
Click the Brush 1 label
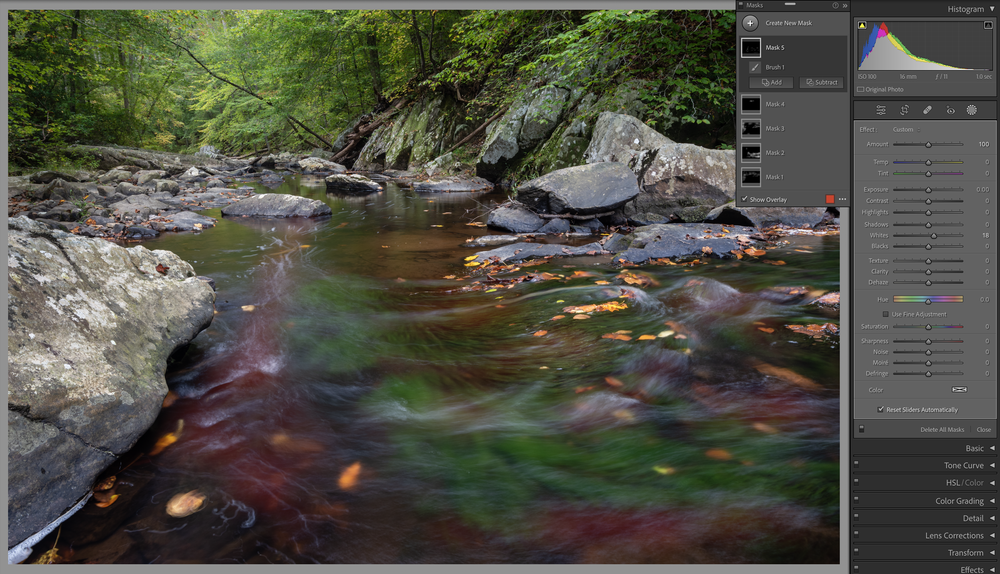(775, 67)
